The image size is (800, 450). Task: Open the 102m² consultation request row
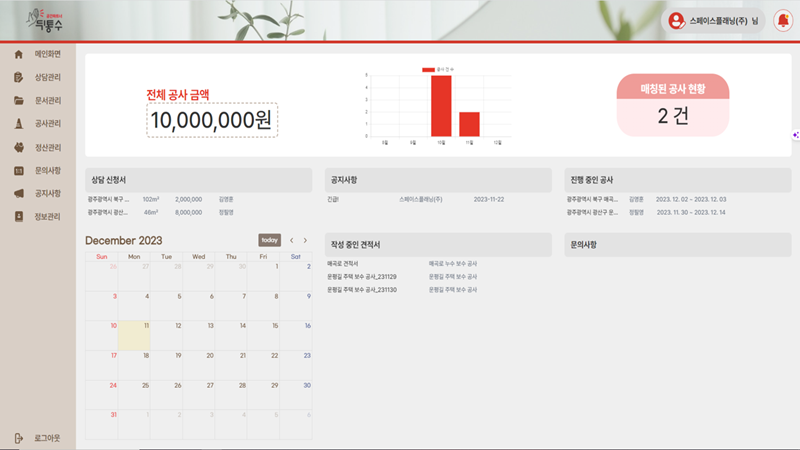(x=198, y=199)
